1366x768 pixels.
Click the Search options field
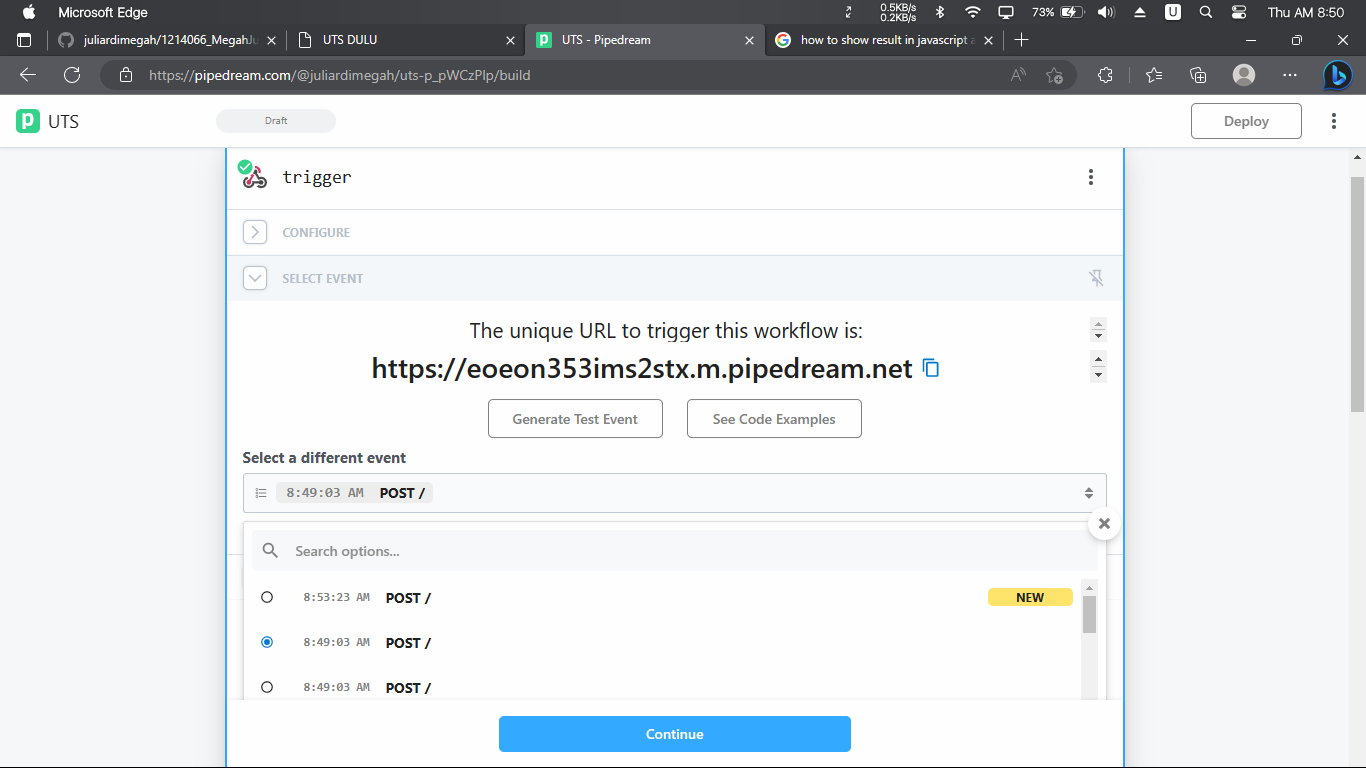(674, 551)
